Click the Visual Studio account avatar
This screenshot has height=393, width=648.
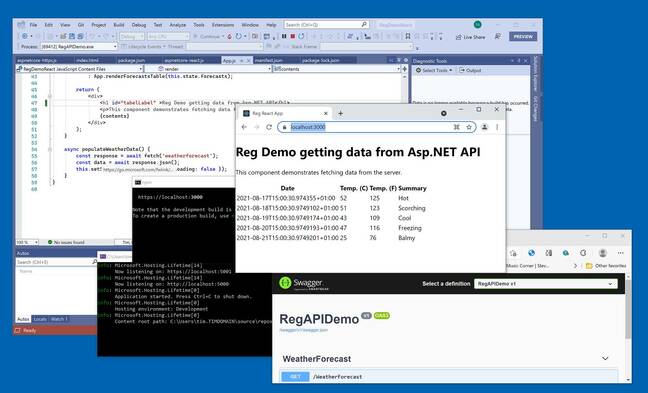(477, 24)
